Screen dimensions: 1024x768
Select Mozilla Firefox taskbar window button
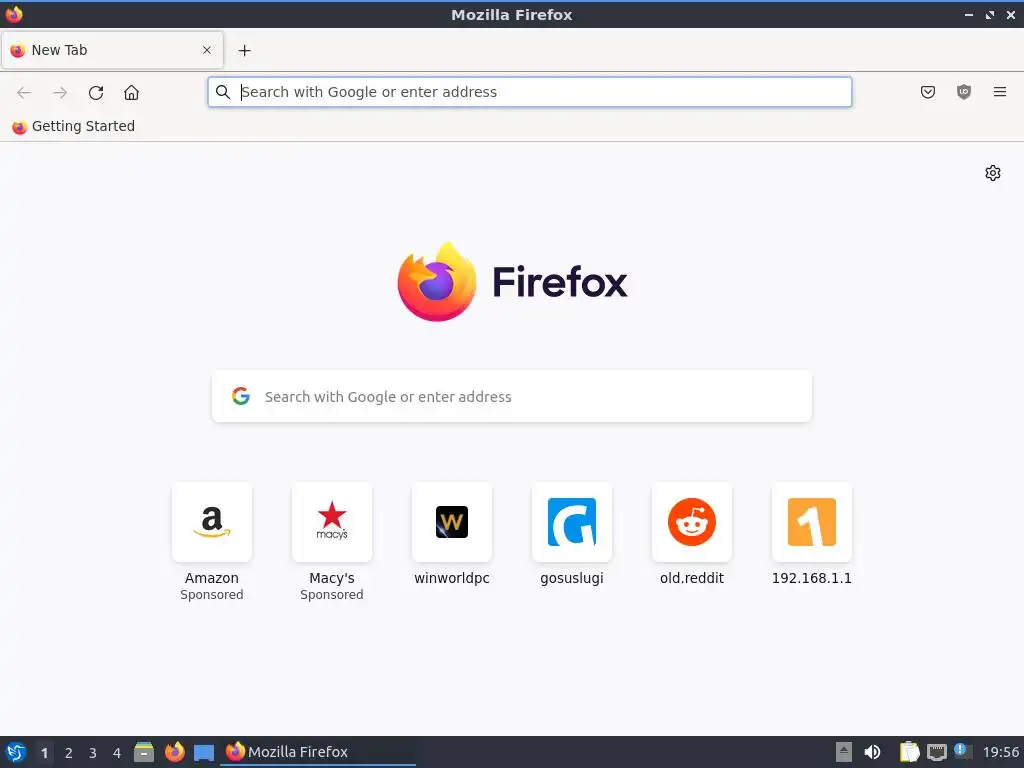318,752
